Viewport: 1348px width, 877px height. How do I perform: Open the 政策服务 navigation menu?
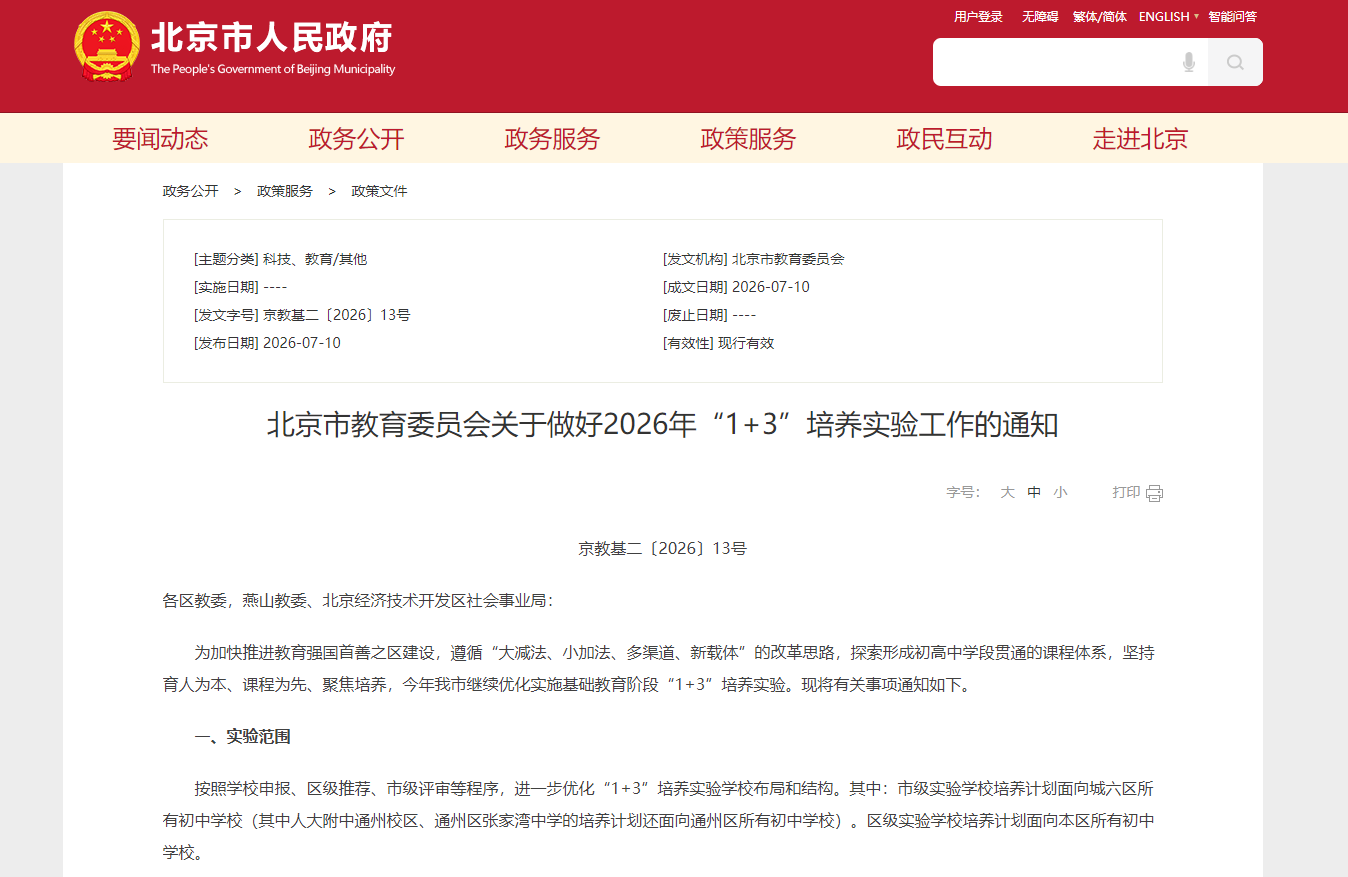[748, 139]
